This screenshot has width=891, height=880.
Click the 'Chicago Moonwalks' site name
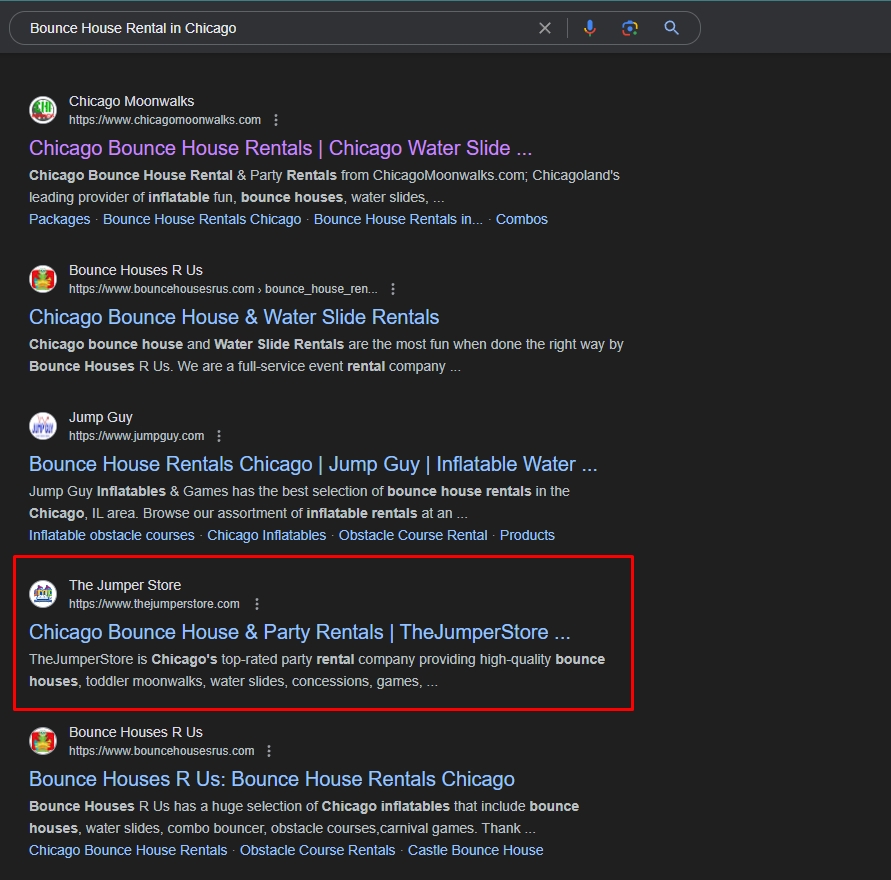pyautogui.click(x=131, y=101)
